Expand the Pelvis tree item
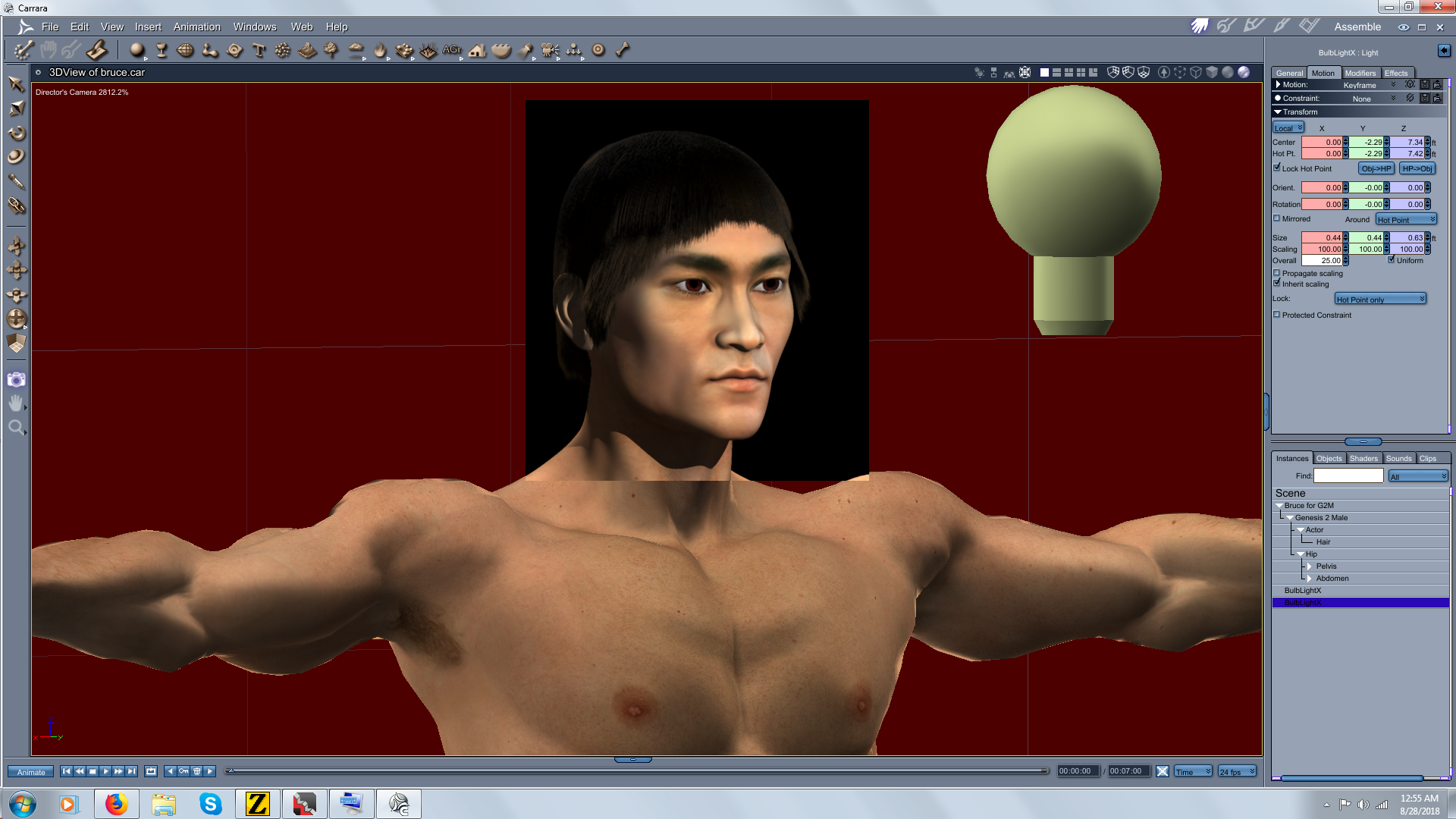 (1310, 566)
